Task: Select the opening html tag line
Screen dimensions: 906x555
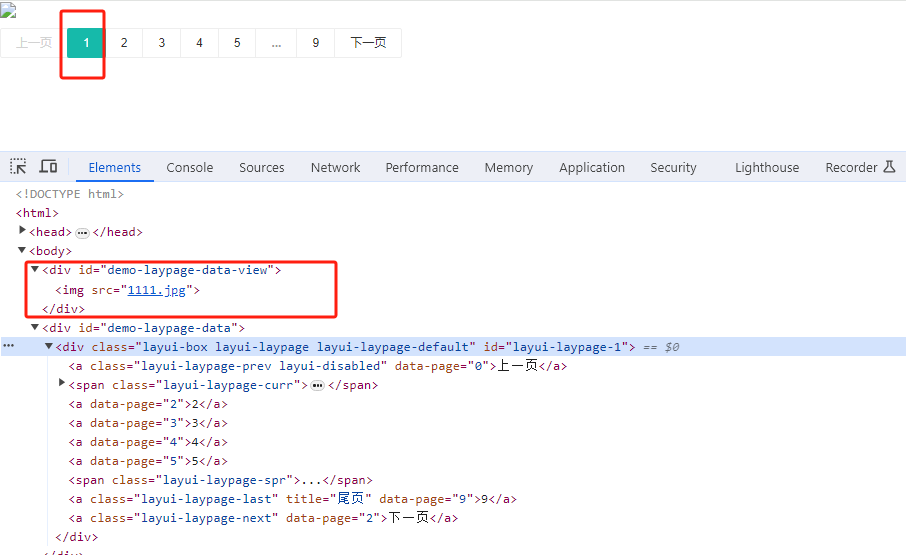Action: coord(37,213)
